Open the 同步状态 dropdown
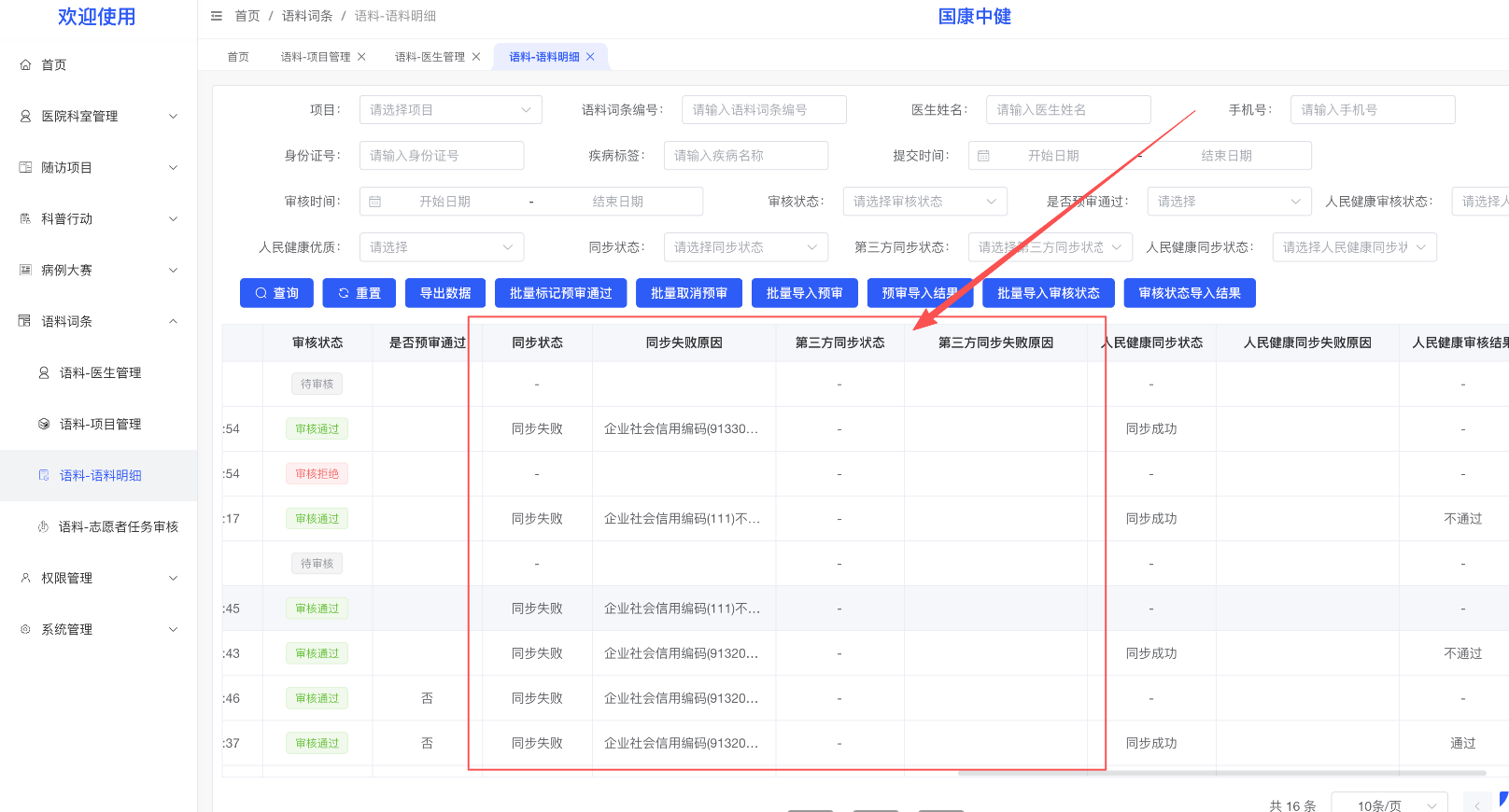This screenshot has height=812, width=1509. click(x=746, y=247)
